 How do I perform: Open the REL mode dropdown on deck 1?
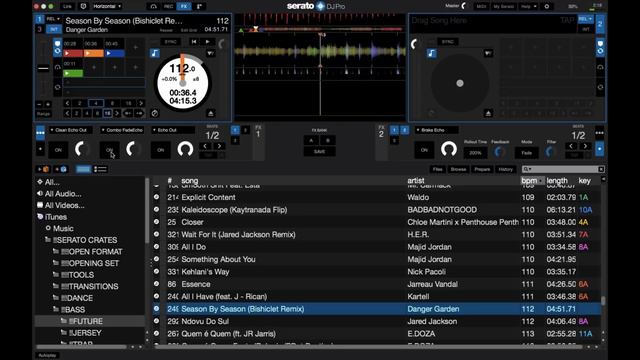click(53, 19)
